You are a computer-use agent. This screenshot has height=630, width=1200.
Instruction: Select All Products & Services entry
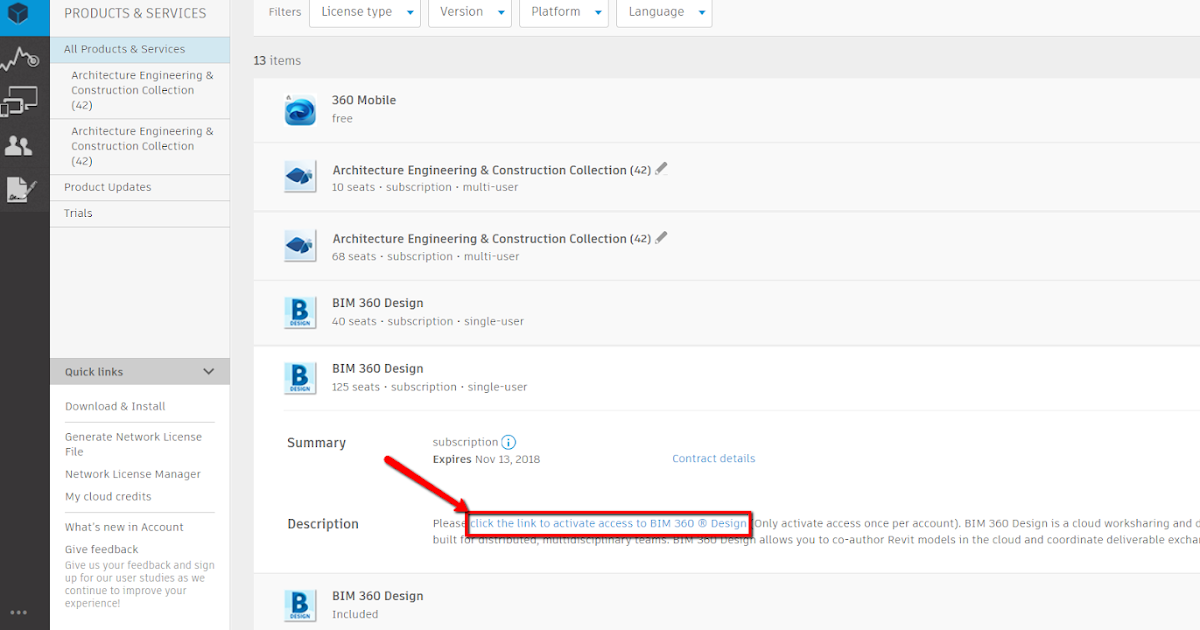[123, 48]
